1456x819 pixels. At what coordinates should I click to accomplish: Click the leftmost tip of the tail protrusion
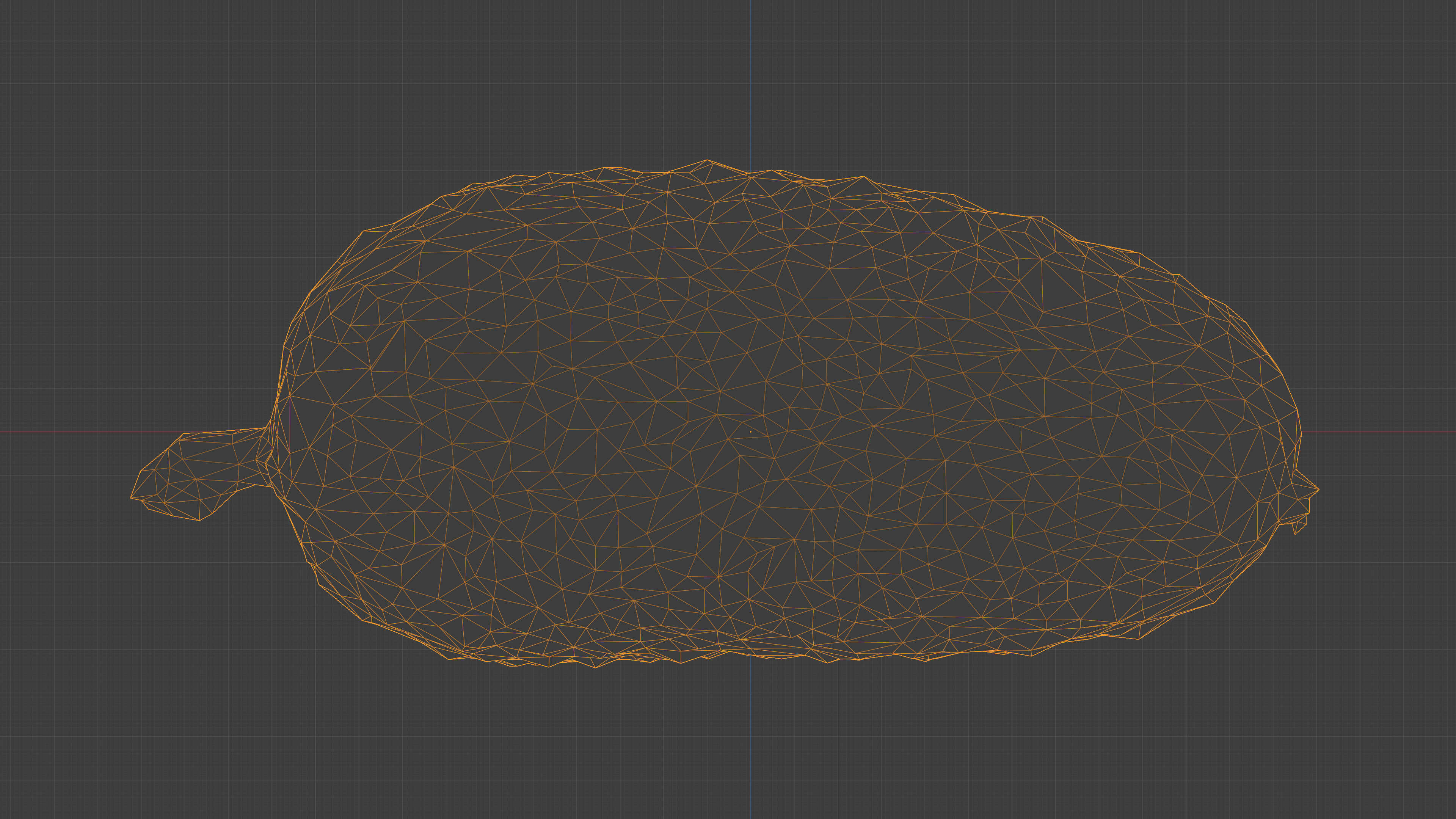pyautogui.click(x=132, y=497)
